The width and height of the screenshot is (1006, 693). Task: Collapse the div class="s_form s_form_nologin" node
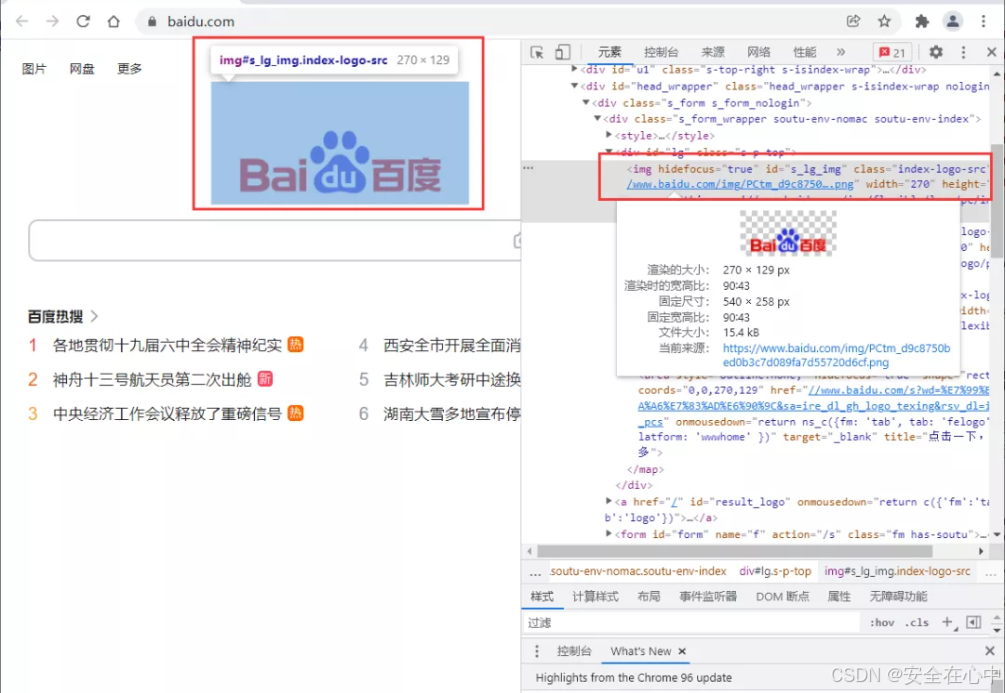(586, 102)
